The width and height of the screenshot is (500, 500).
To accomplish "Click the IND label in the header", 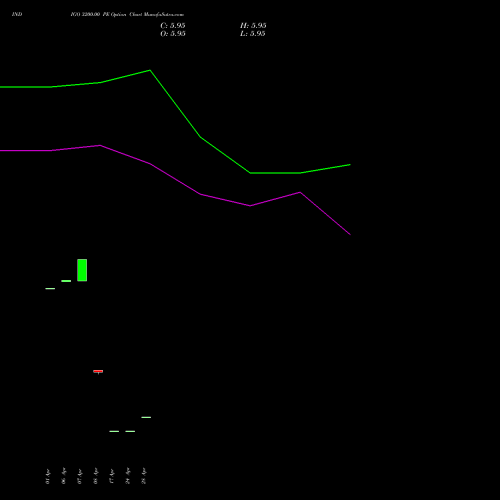I will tap(17, 14).
